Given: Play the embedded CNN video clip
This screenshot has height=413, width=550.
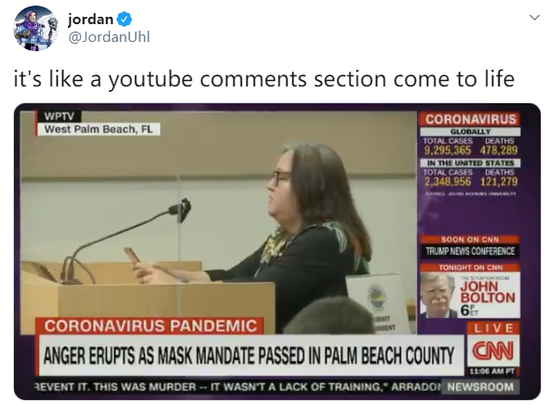Looking at the screenshot, I should click(x=277, y=252).
